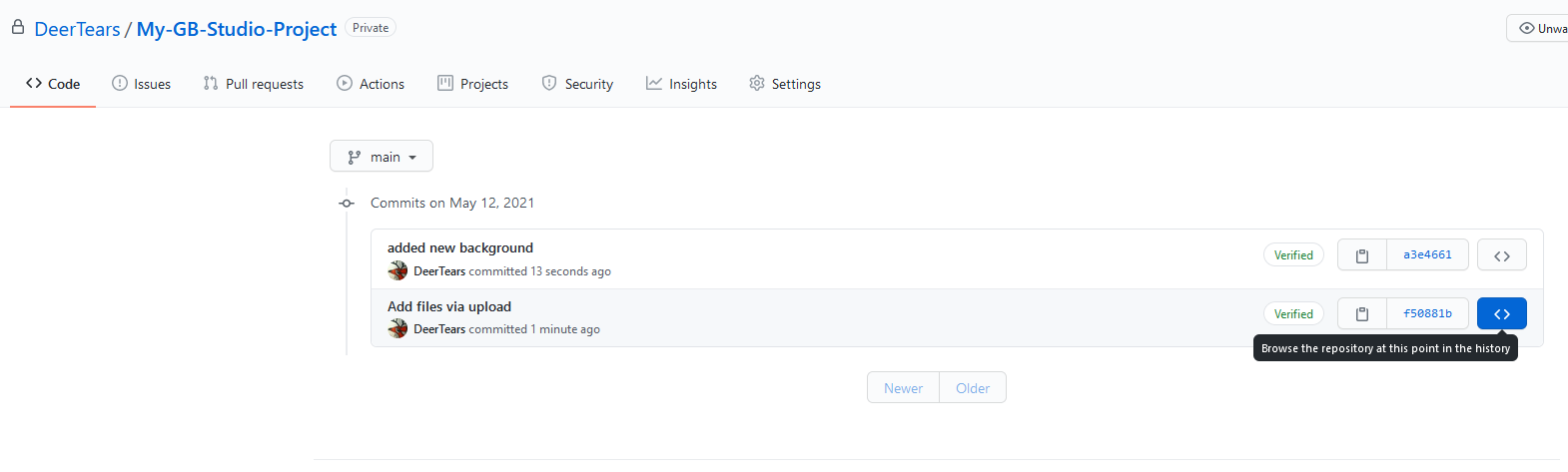Copy full SHA for commit f50881b
1568x472 pixels.
[1362, 314]
